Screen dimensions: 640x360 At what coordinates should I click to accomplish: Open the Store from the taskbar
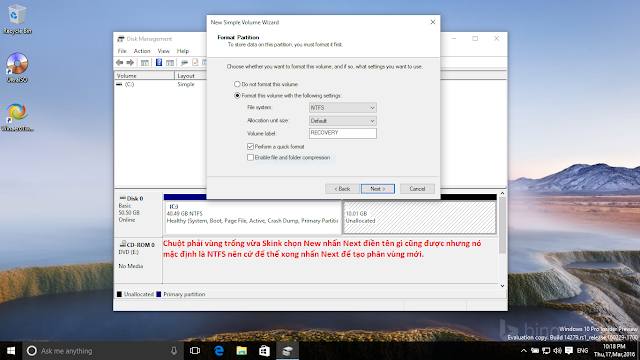click(x=264, y=351)
